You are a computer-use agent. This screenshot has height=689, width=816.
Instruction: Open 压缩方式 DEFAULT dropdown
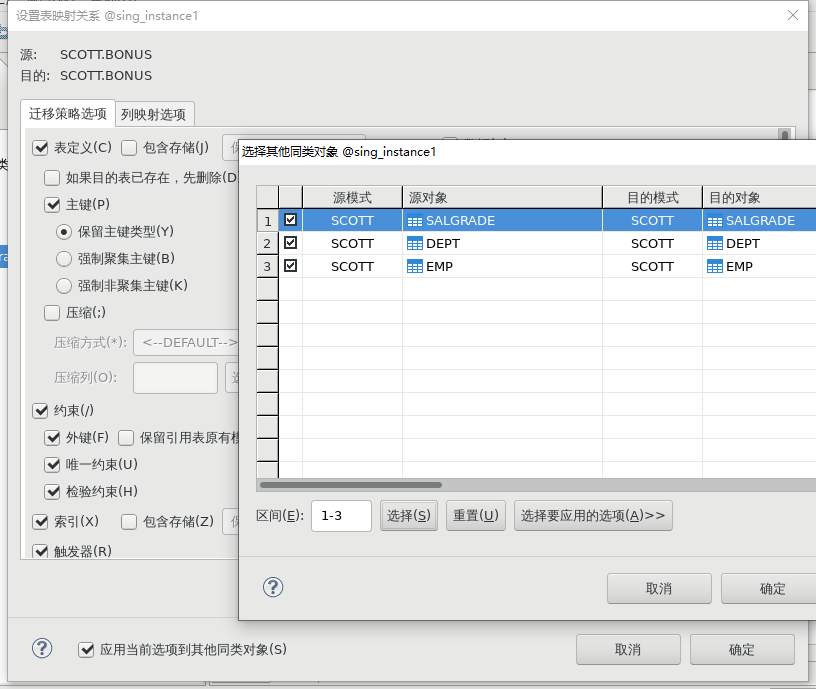tap(186, 342)
